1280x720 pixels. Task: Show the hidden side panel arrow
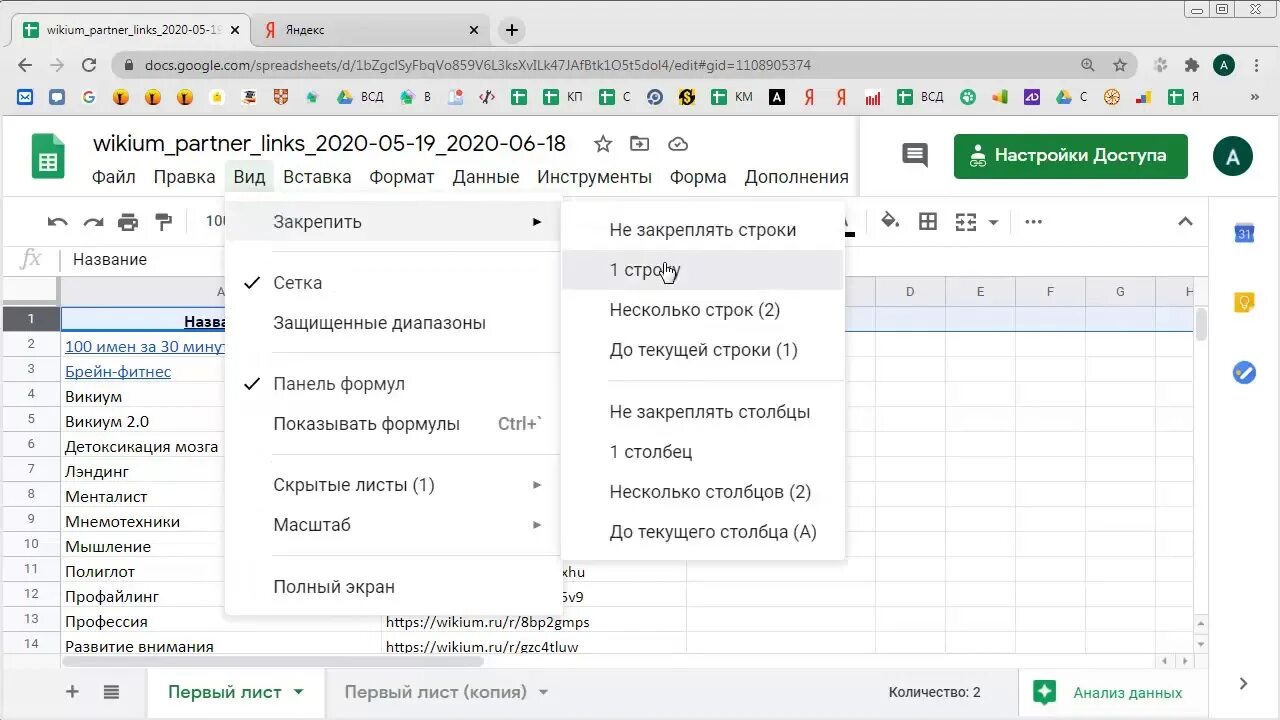(1243, 684)
